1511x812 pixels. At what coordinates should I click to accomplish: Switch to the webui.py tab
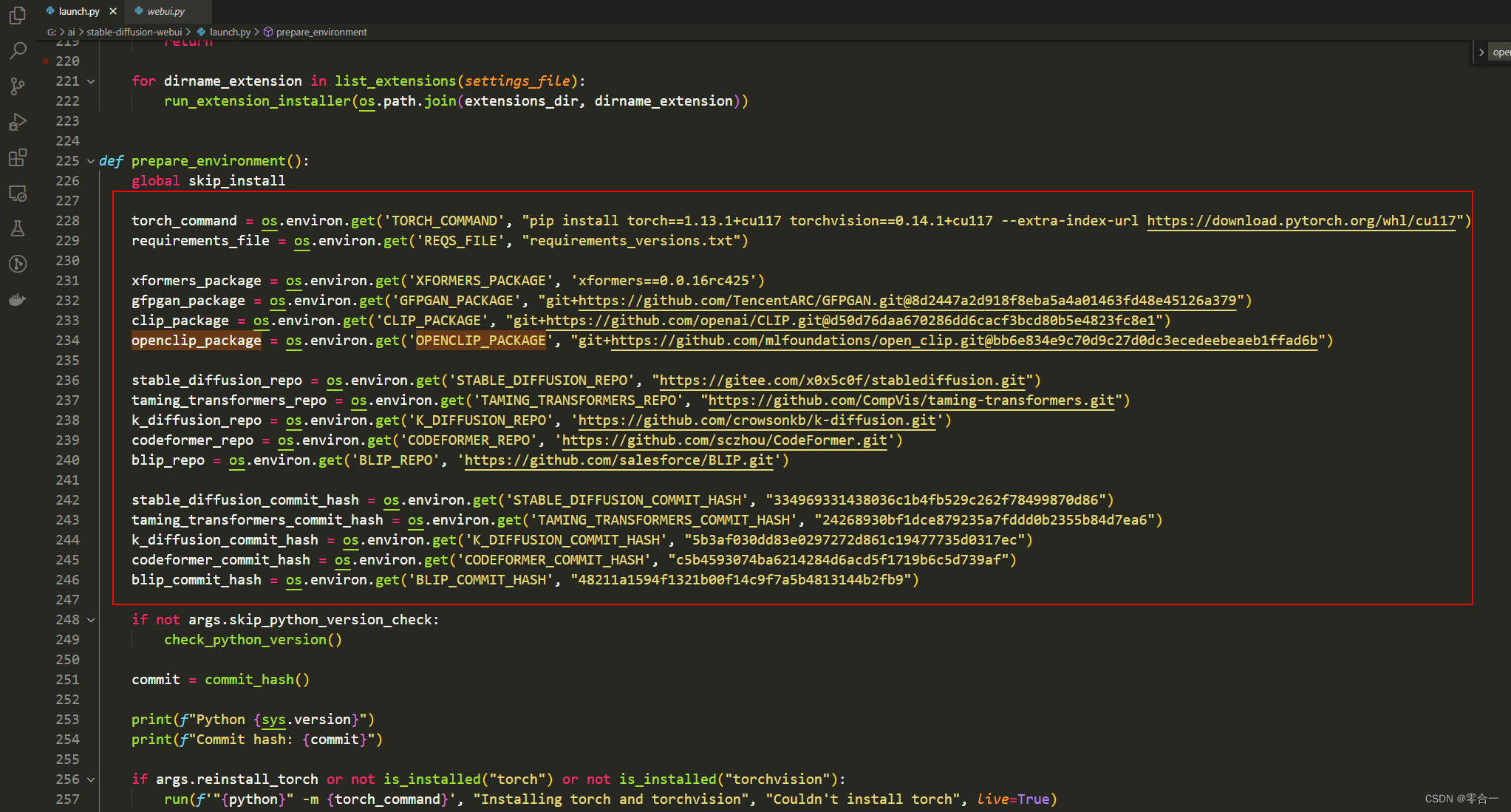[166, 11]
